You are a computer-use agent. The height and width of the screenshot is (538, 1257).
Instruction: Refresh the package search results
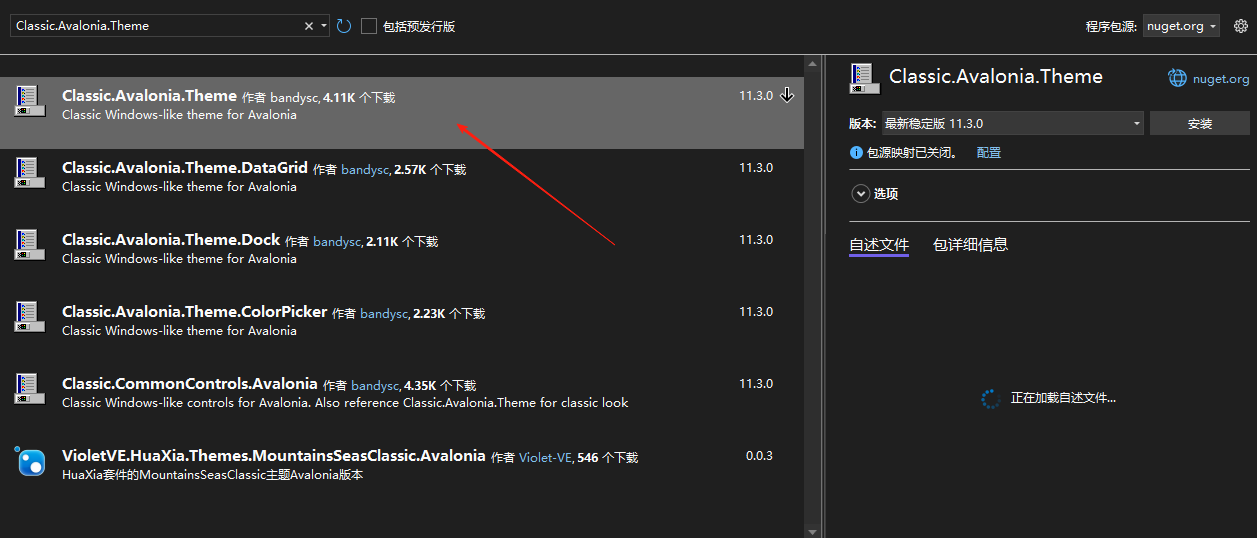click(344, 26)
